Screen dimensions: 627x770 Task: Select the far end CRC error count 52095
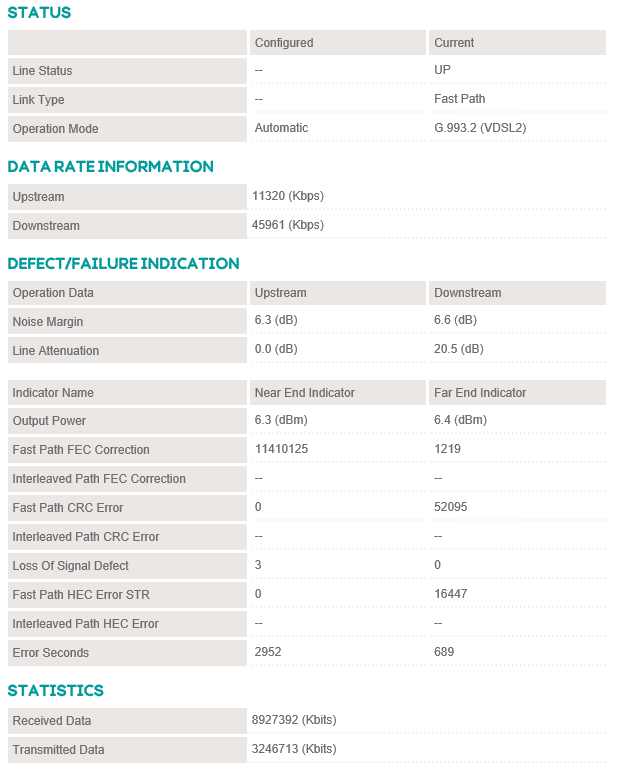coord(451,507)
